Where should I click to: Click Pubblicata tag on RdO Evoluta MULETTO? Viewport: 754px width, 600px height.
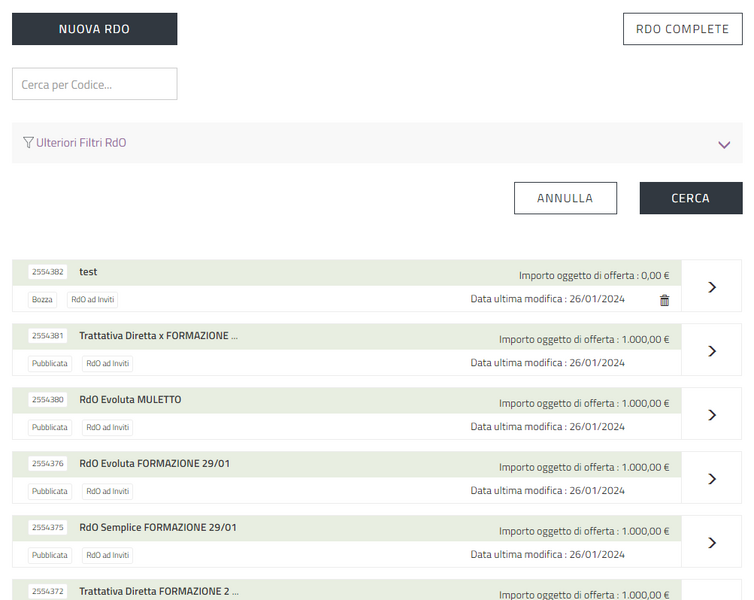coord(50,427)
